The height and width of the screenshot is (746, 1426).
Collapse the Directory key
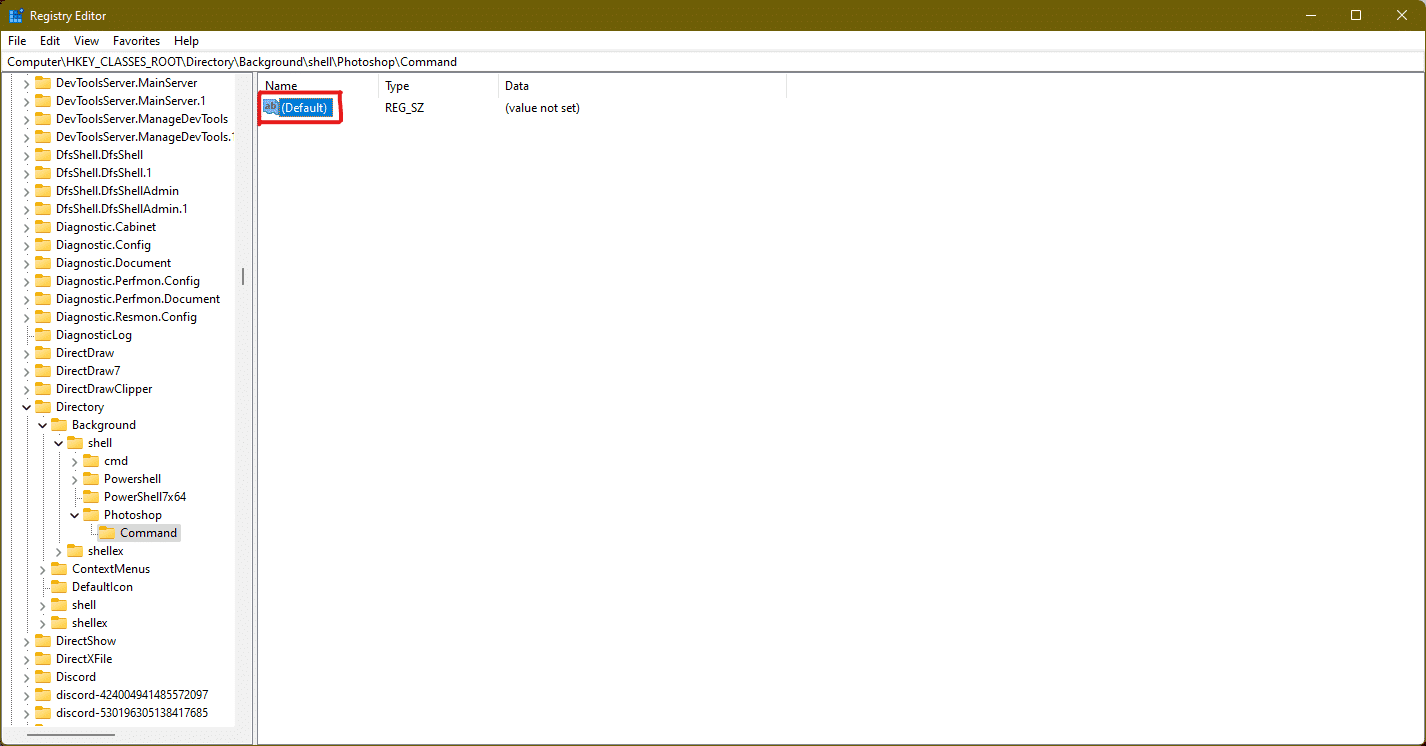[25, 406]
